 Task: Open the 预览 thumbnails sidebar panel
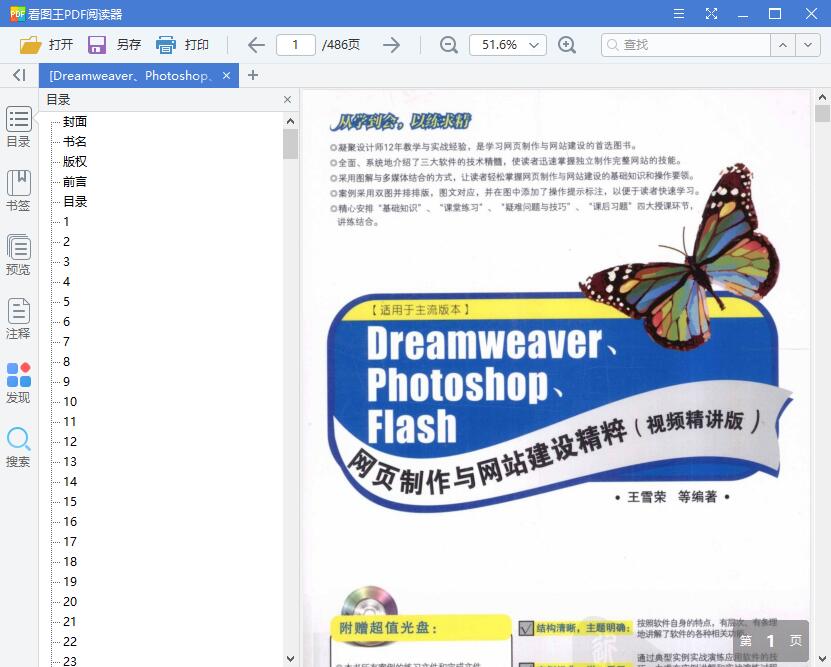19,255
